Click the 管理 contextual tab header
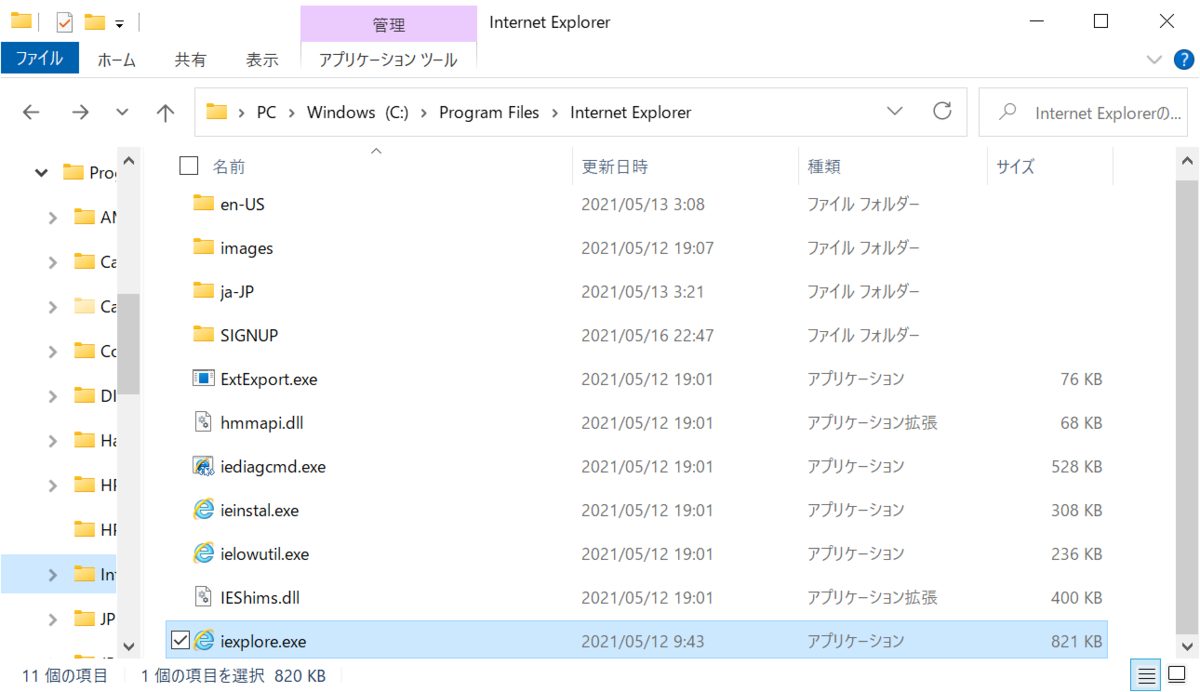1200x692 pixels. point(388,24)
